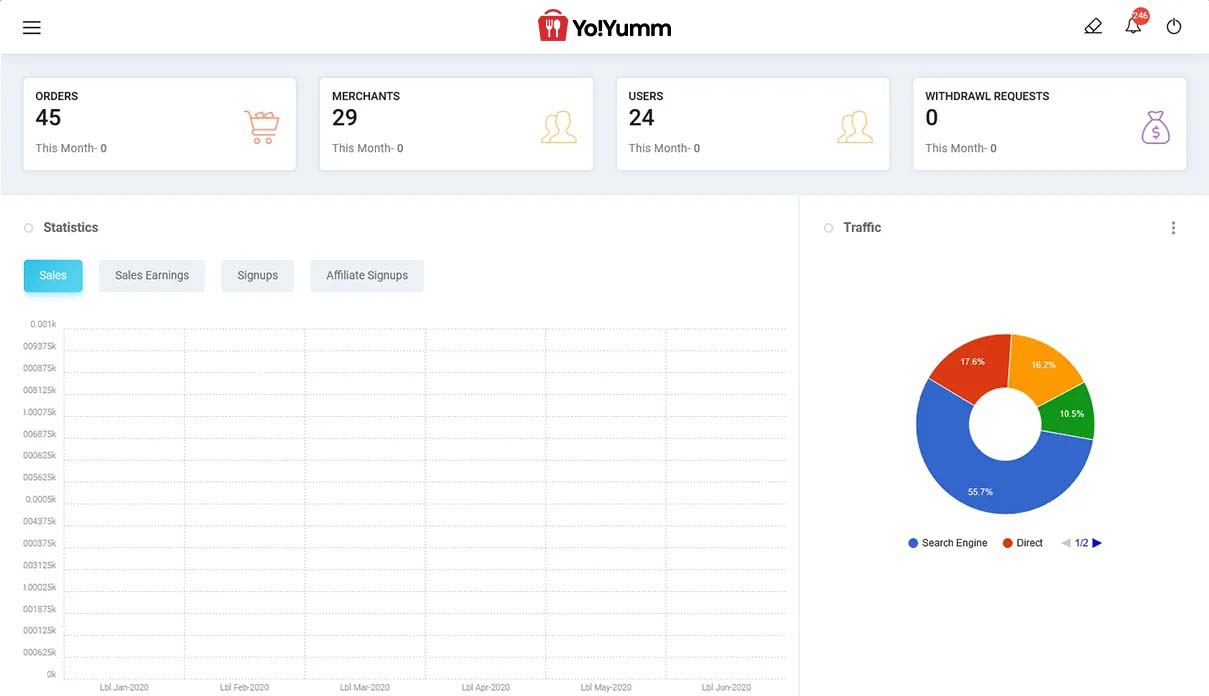Screen dimensions: 1209x696
Task: Toggle the circle beside Statistics heading
Action: 29,228
